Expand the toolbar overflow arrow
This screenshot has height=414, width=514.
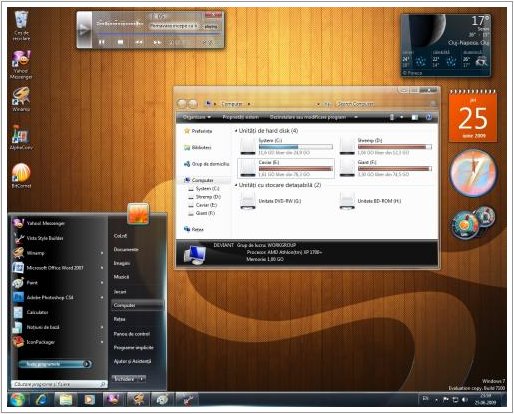point(356,117)
